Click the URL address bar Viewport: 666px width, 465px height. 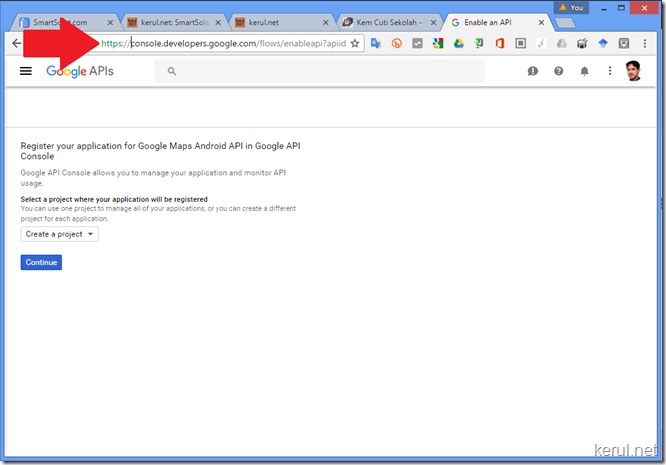224,43
